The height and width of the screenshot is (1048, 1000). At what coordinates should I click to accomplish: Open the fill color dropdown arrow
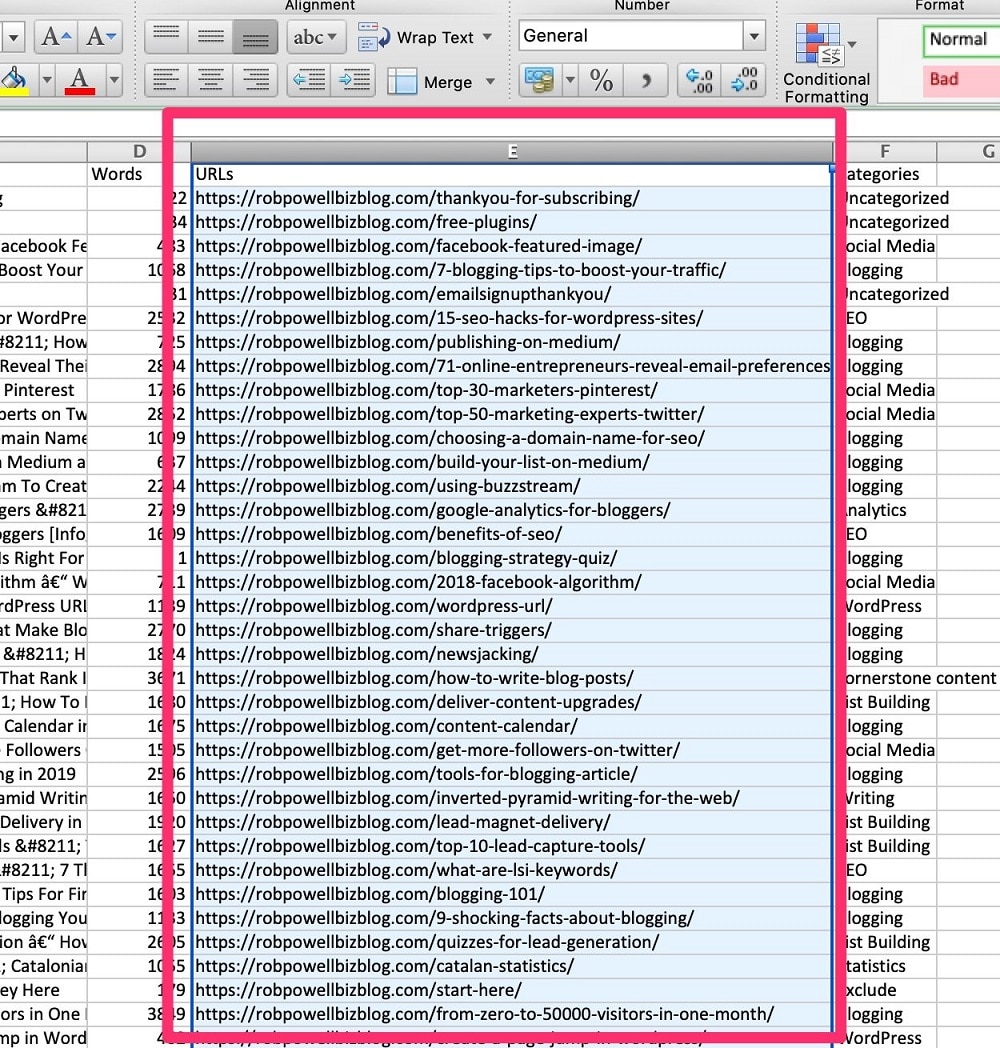pos(47,81)
